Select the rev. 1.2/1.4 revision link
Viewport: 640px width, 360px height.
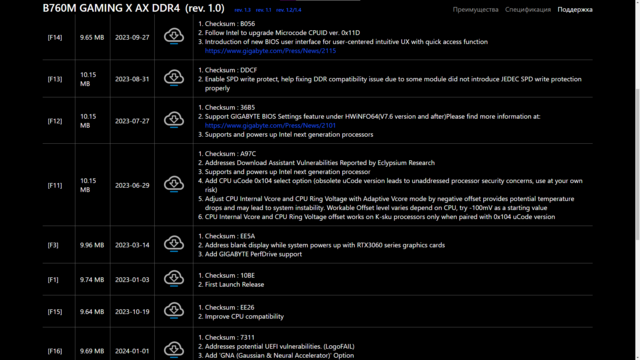pyautogui.click(x=289, y=10)
